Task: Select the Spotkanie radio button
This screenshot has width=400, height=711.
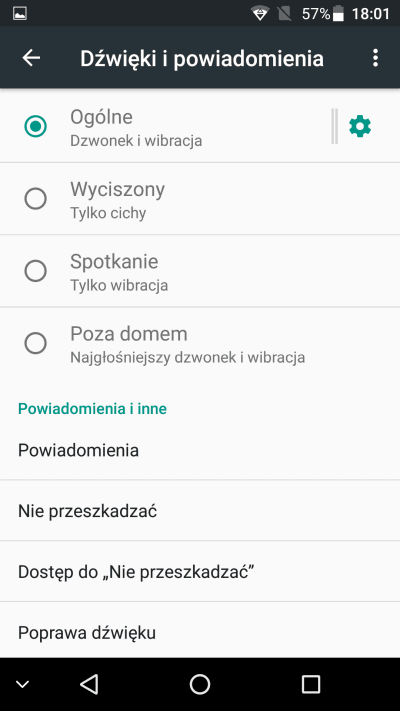Action: 35,271
